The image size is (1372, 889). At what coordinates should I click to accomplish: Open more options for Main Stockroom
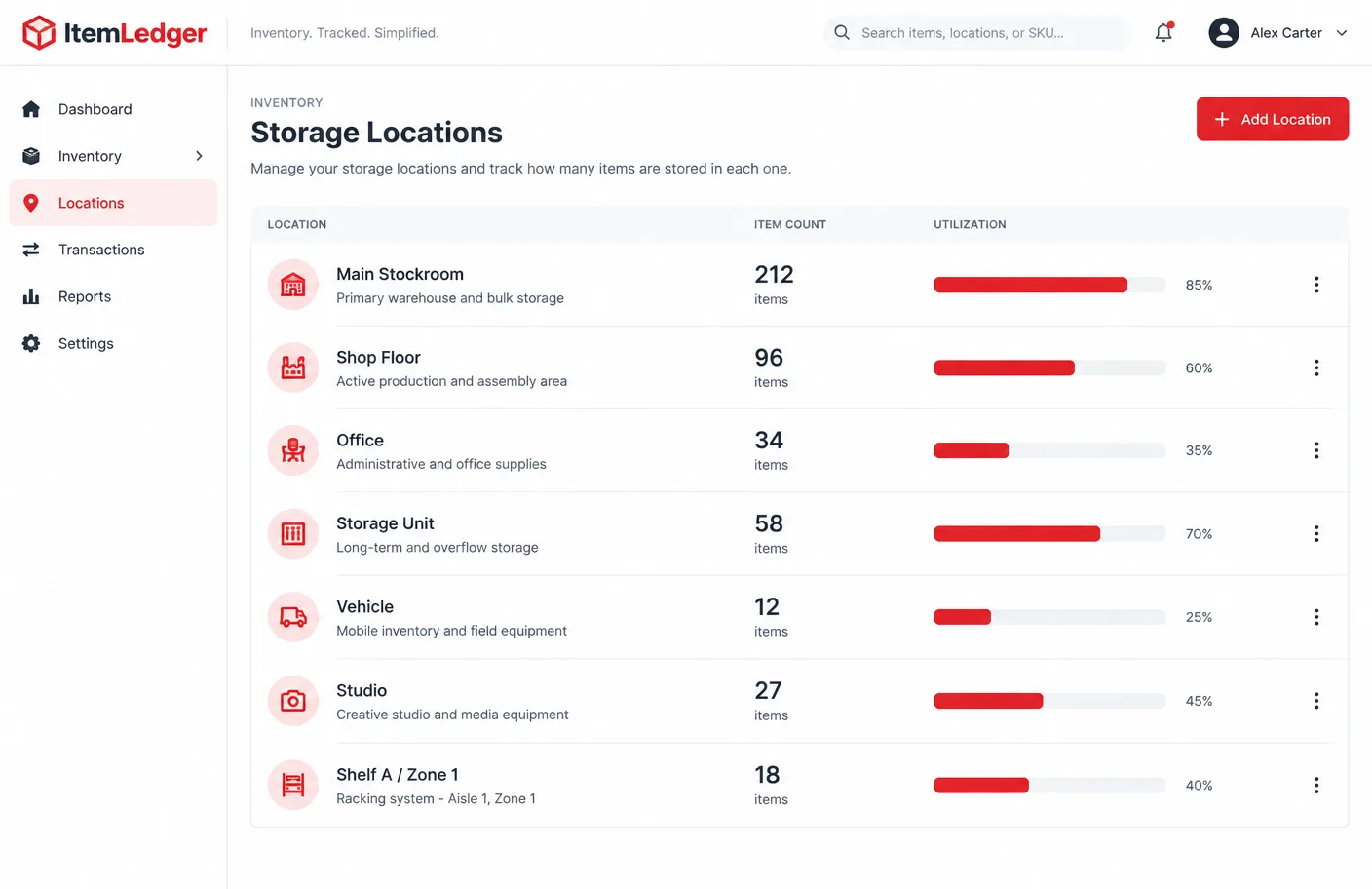pyautogui.click(x=1316, y=285)
